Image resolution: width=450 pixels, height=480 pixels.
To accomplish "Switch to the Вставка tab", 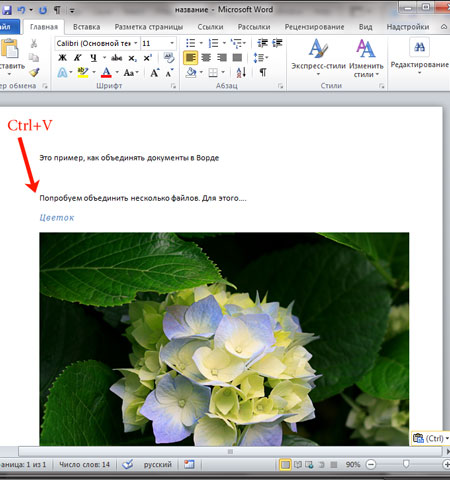I will [x=86, y=27].
